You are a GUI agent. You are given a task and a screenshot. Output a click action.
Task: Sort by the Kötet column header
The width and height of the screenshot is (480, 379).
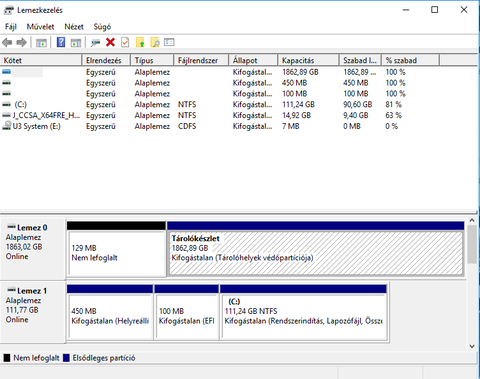[x=41, y=60]
